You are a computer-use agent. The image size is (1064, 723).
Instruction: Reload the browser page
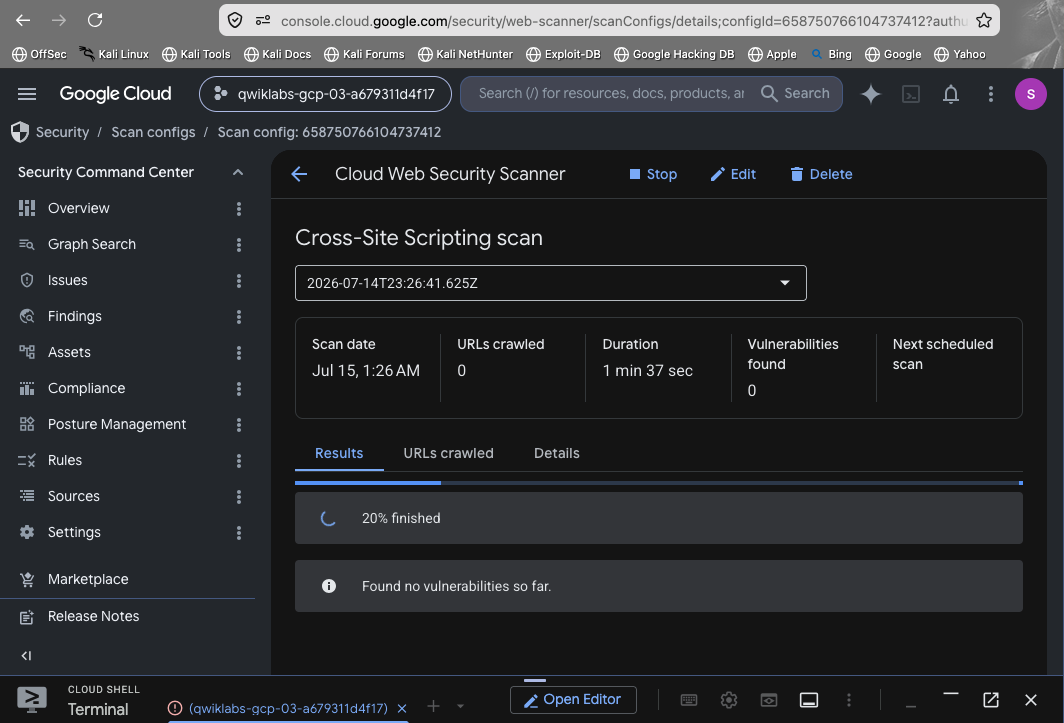[x=95, y=20]
